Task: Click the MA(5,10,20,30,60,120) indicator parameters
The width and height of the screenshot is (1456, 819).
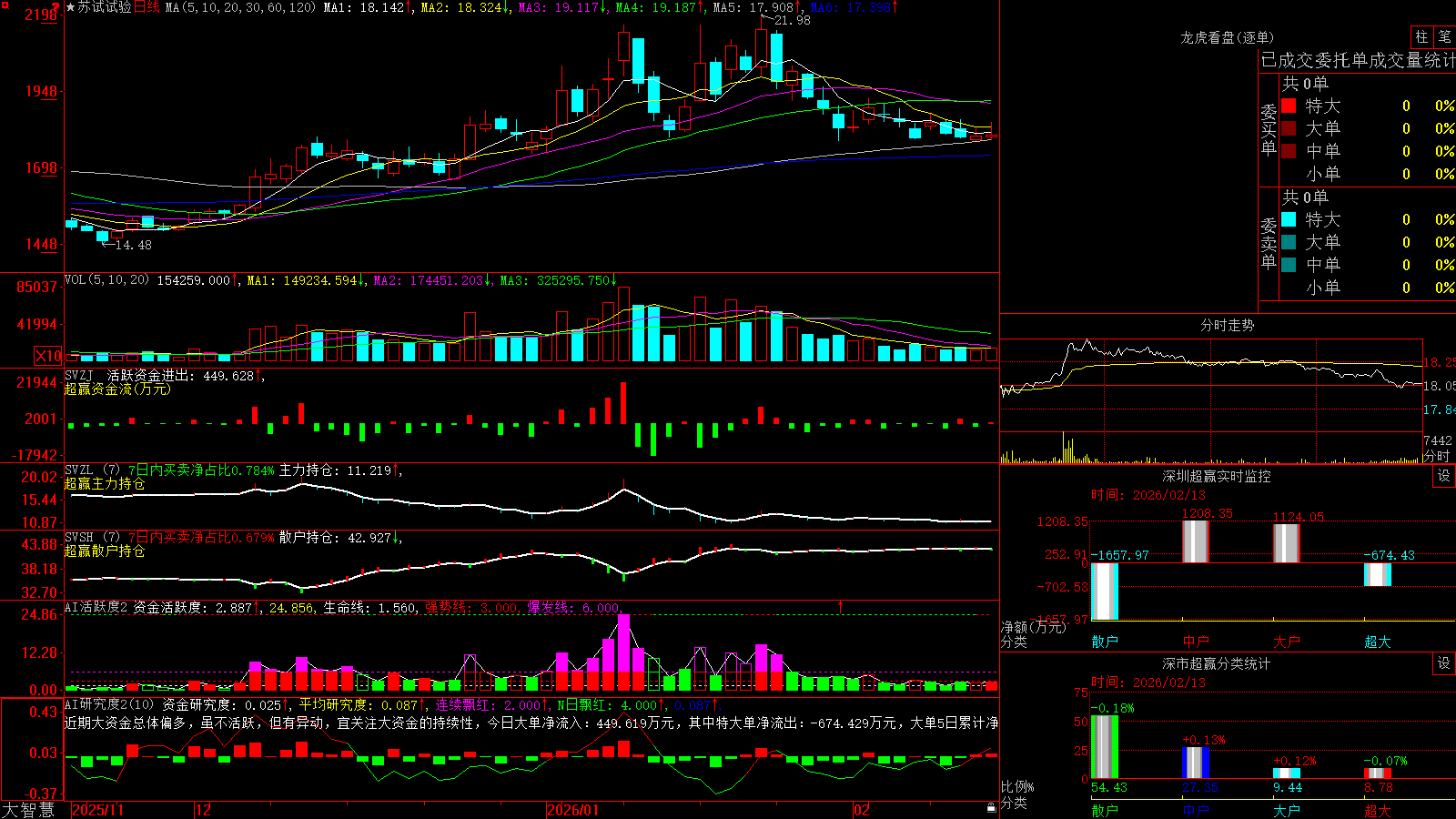Action: click(x=241, y=7)
